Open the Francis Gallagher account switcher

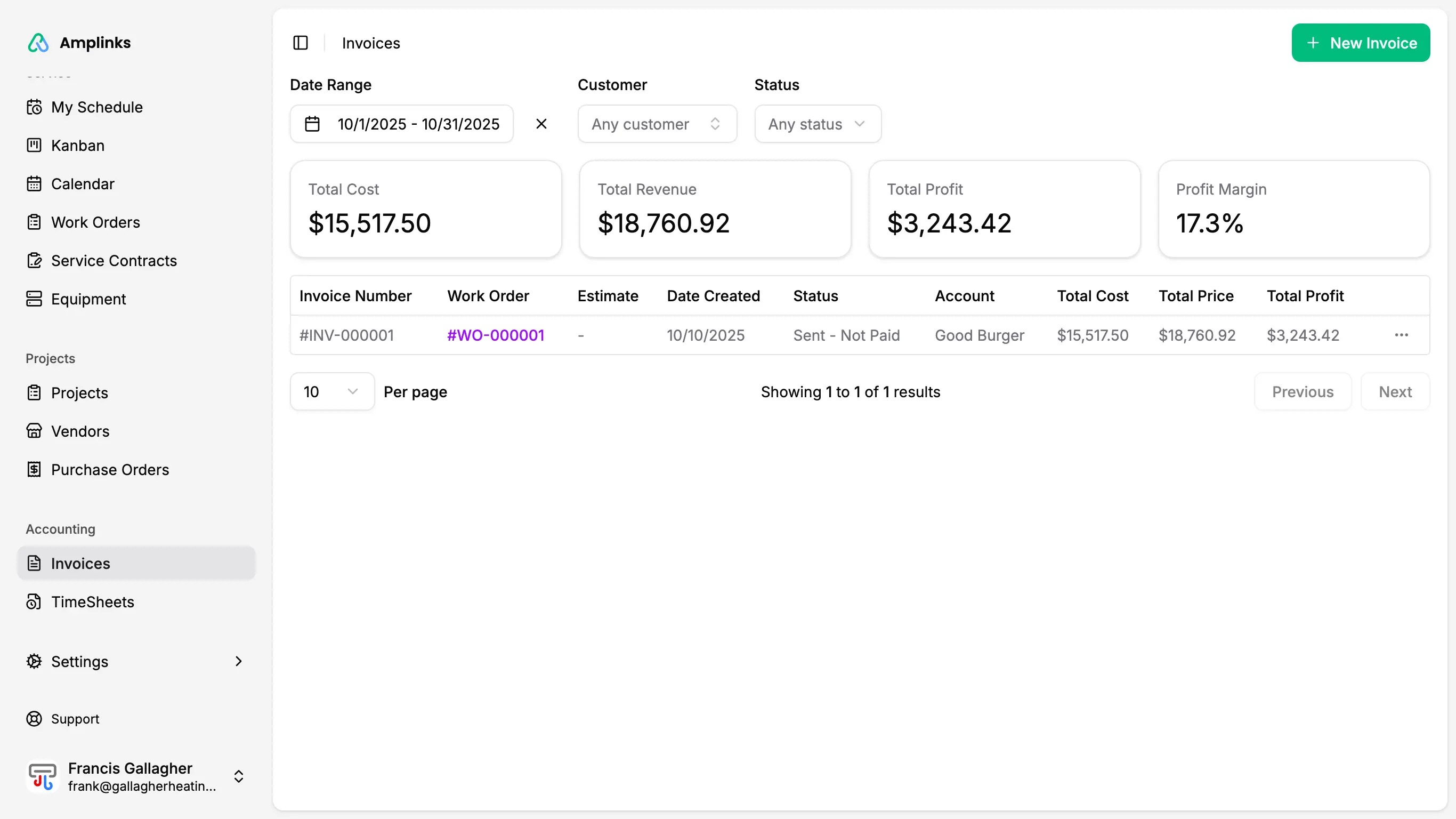pos(136,776)
